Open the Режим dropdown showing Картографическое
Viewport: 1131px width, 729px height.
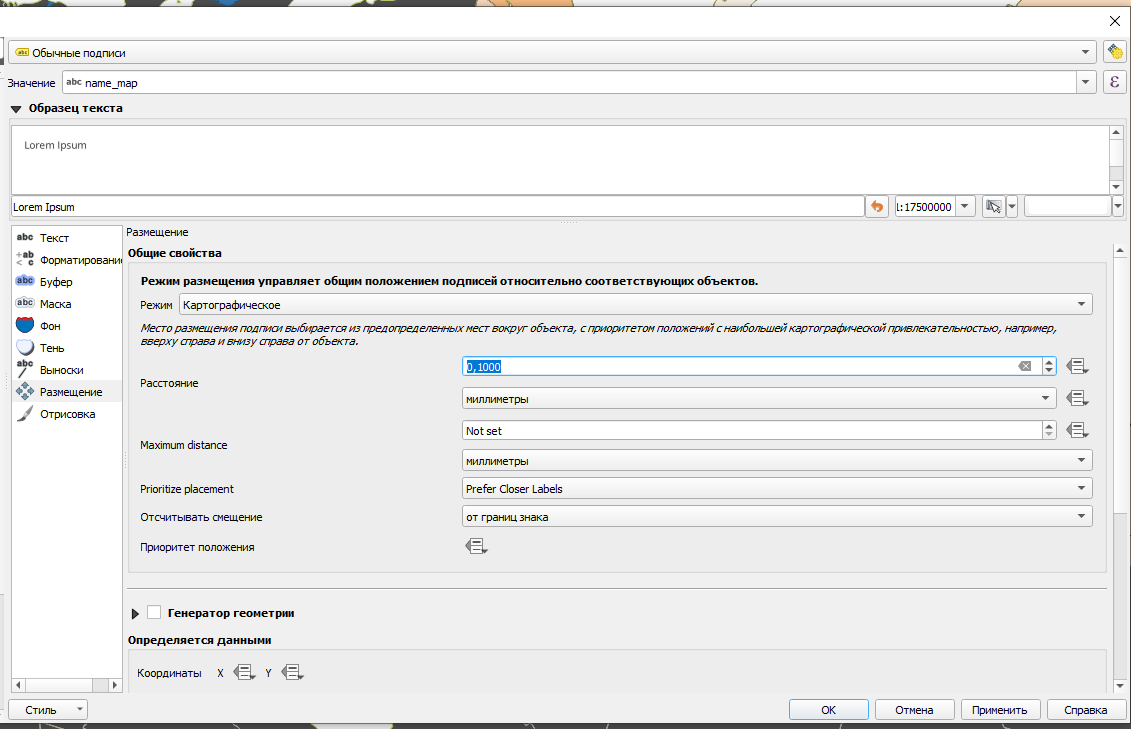click(635, 304)
